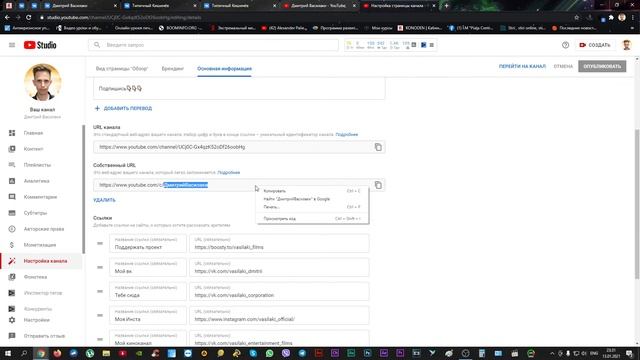The height and width of the screenshot is (360, 640).
Task: Select the Основная информация tab
Action: [224, 69]
